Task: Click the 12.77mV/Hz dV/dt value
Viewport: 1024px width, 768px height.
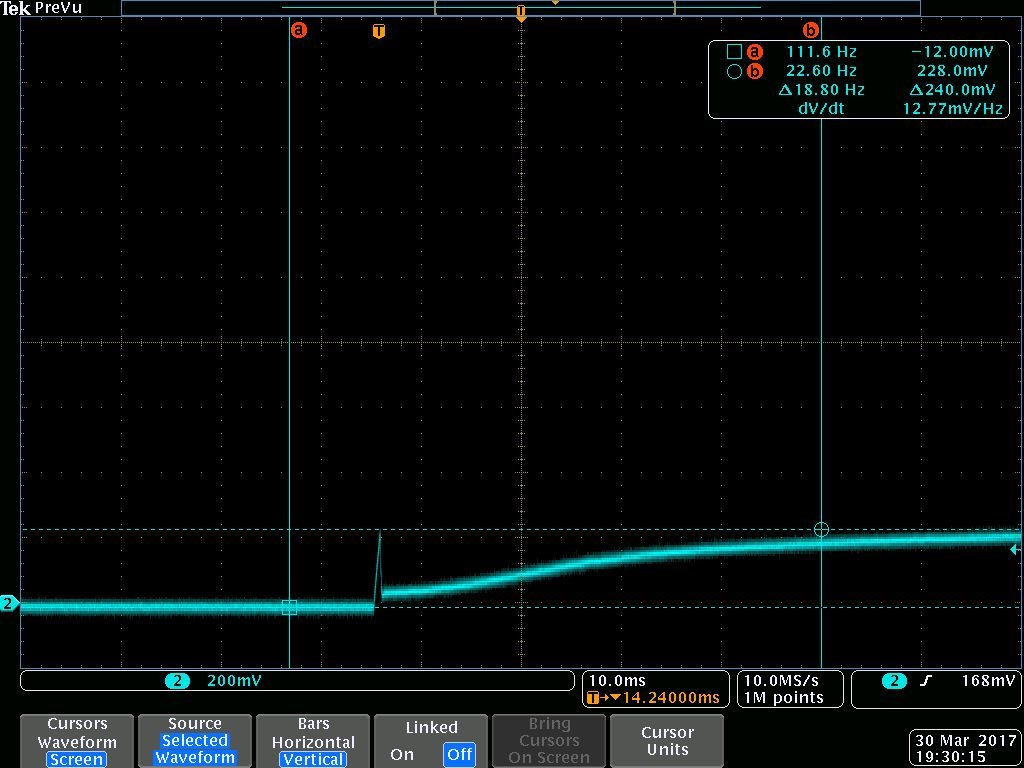Action: [952, 108]
